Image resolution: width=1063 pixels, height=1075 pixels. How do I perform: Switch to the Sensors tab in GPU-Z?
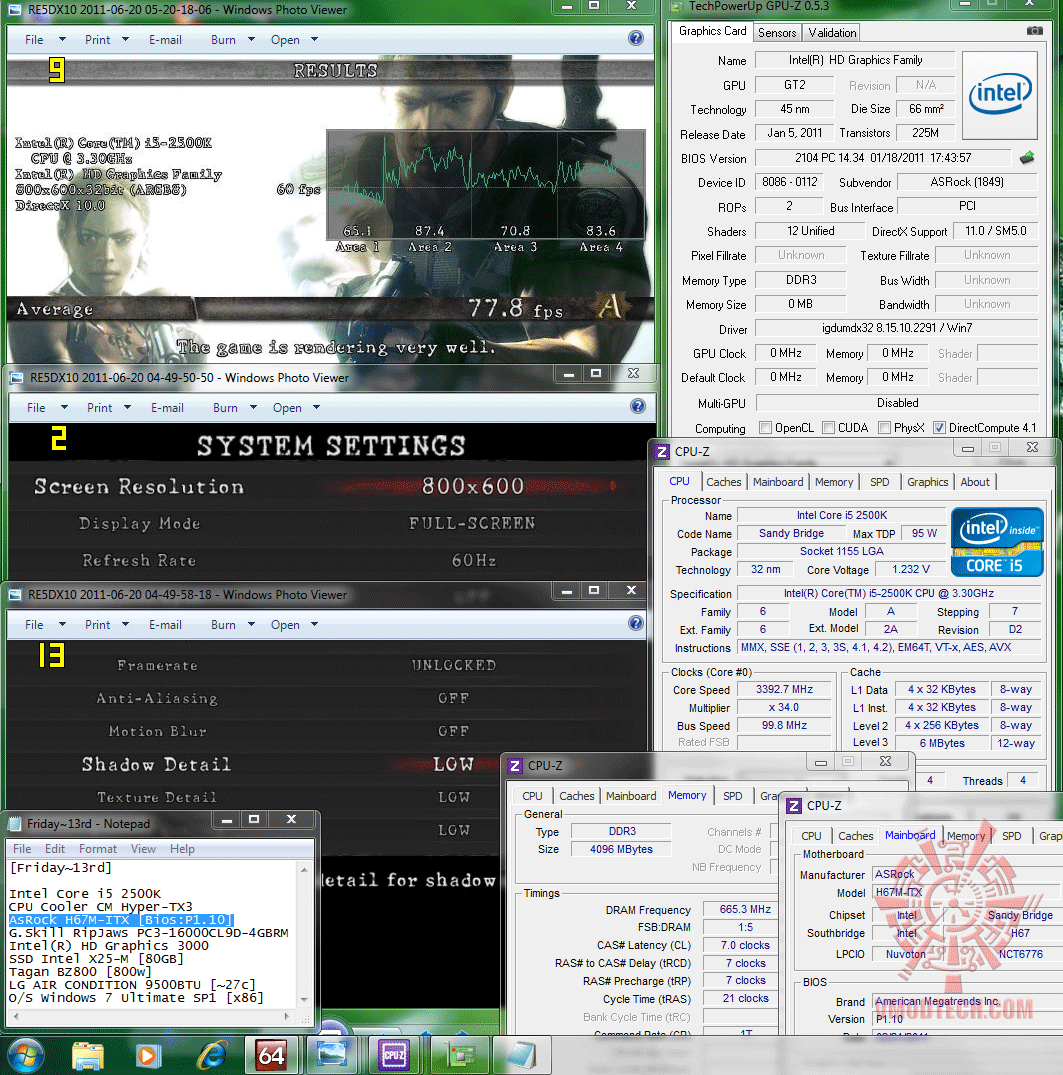pyautogui.click(x=777, y=32)
